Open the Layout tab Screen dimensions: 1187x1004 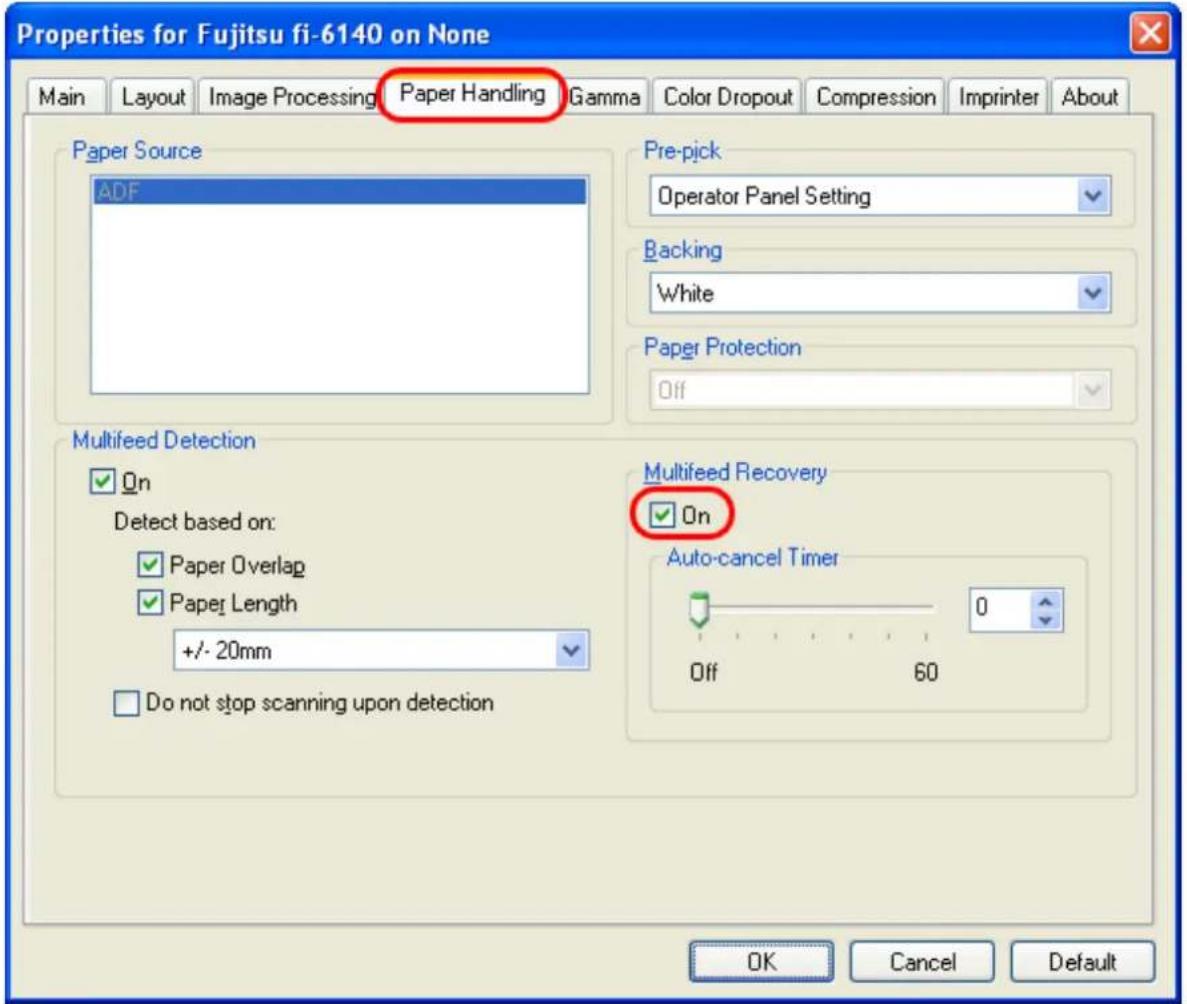click(153, 97)
